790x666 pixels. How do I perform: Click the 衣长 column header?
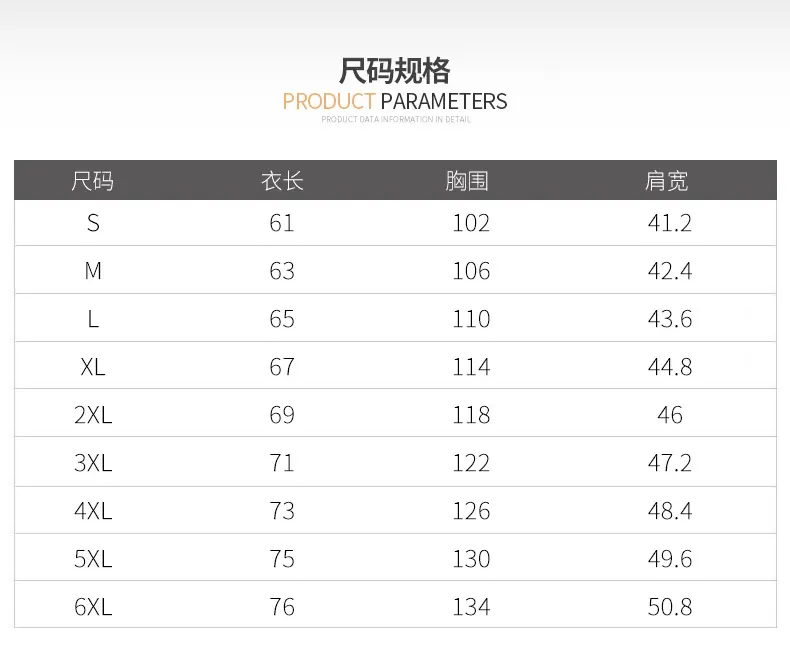(282, 181)
